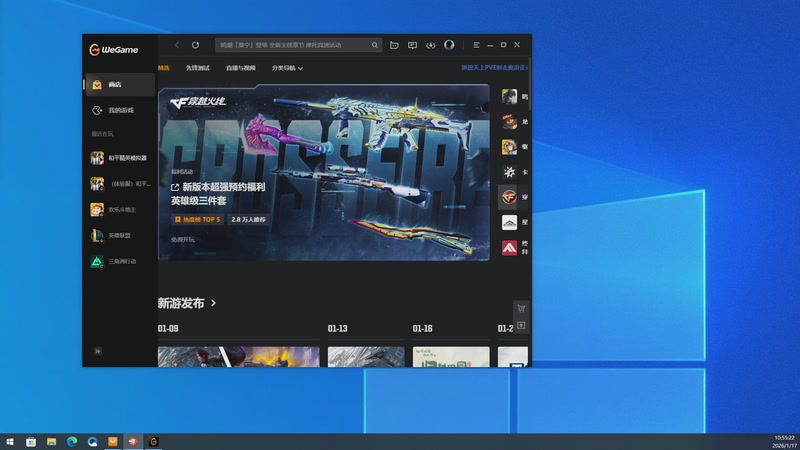This screenshot has height=450, width=800.
Task: Select 商店 (Store) in the sidebar
Action: click(x=120, y=84)
